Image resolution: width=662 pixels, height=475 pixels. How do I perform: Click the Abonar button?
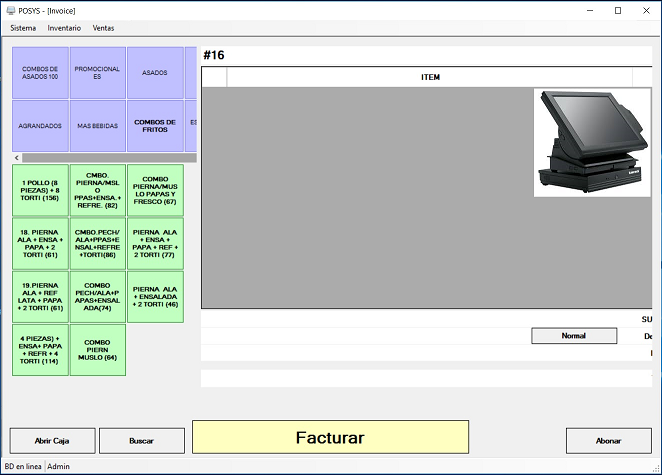click(x=608, y=440)
